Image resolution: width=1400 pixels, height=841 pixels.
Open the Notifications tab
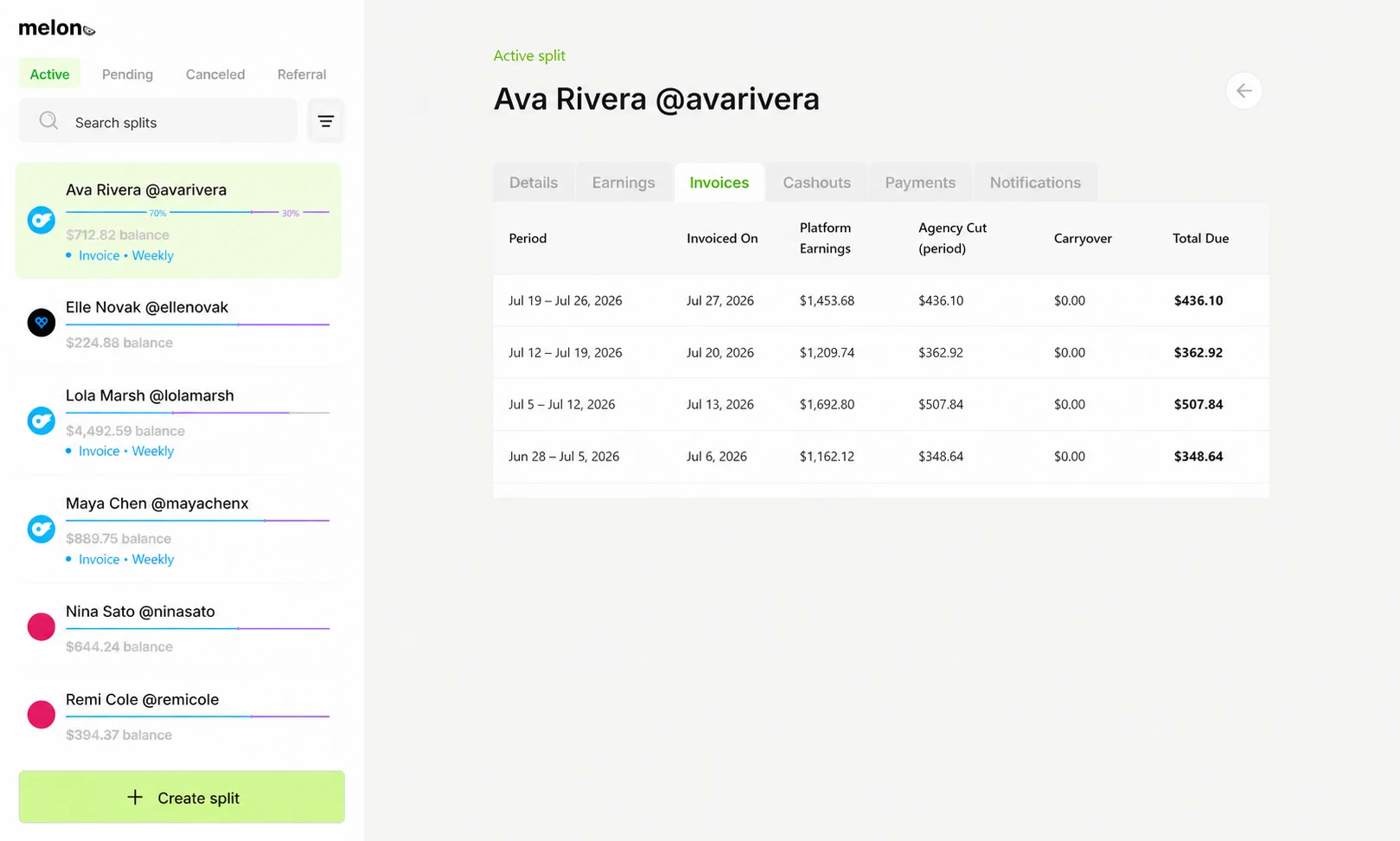pyautogui.click(x=1035, y=183)
